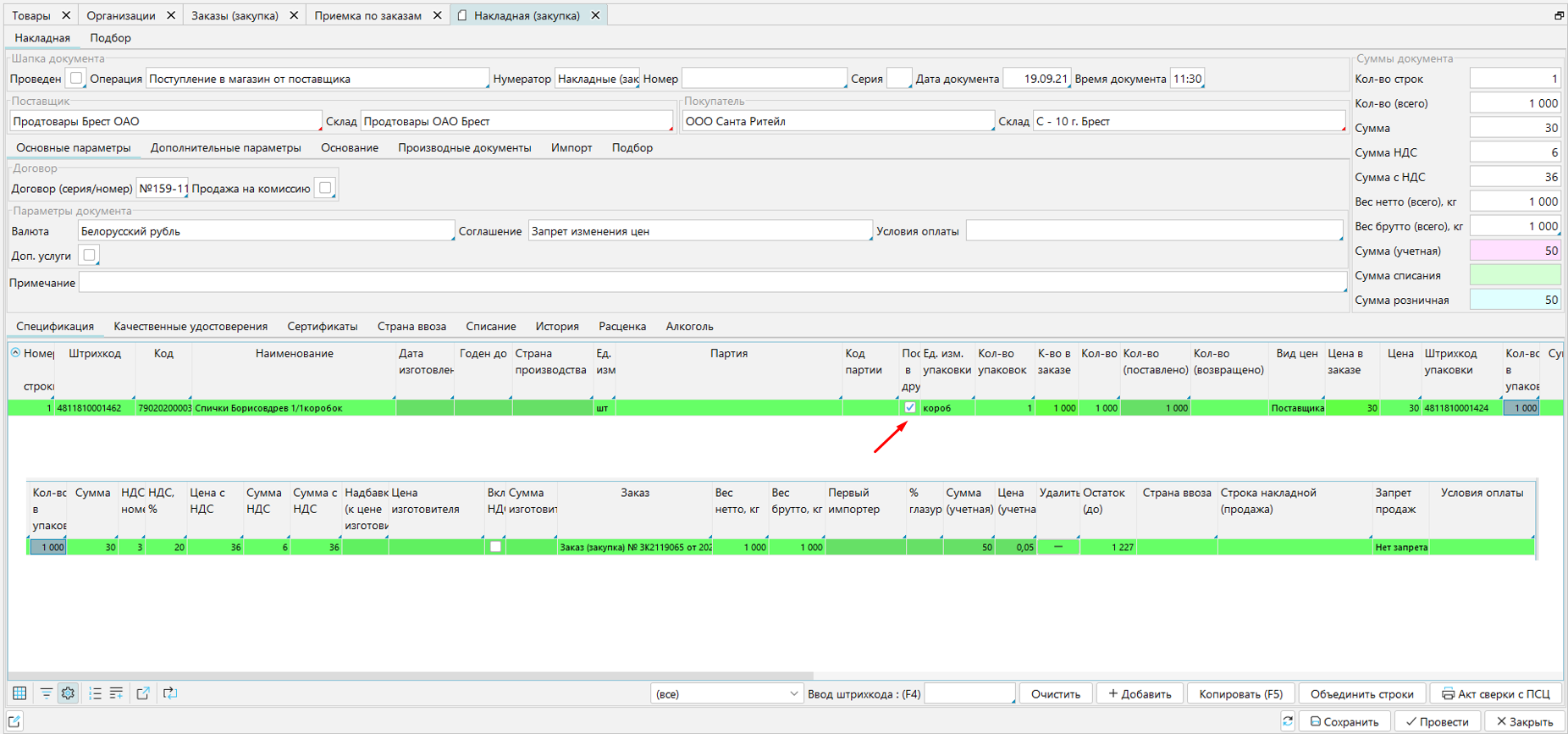This screenshot has height=734, width=1568.
Task: Click the add-lines list icon
Action: click(x=117, y=693)
